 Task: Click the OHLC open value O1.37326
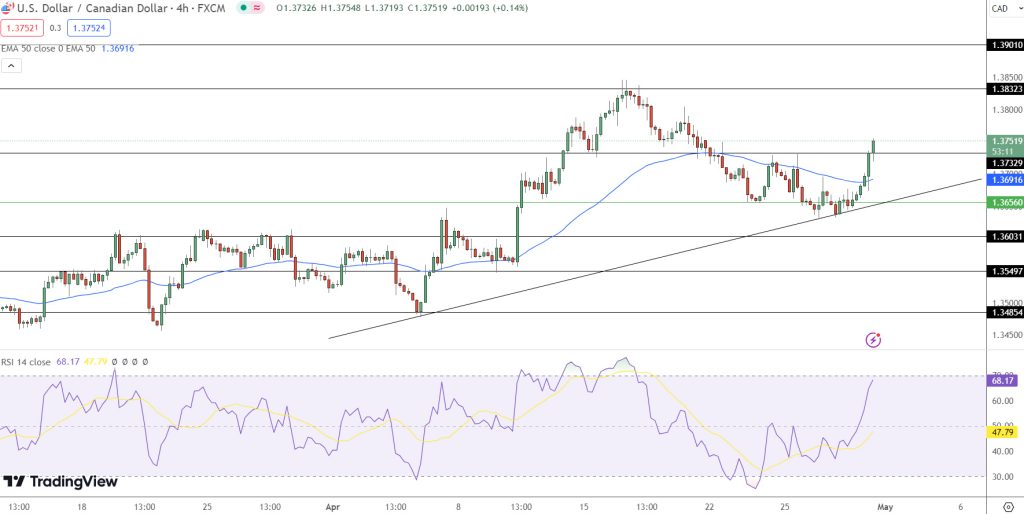(x=298, y=8)
